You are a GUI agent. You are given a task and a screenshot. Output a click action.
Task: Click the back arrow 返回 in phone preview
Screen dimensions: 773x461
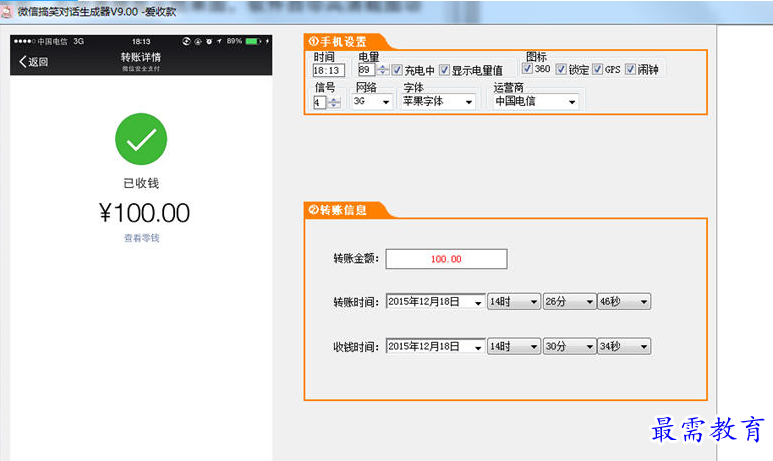coord(34,62)
